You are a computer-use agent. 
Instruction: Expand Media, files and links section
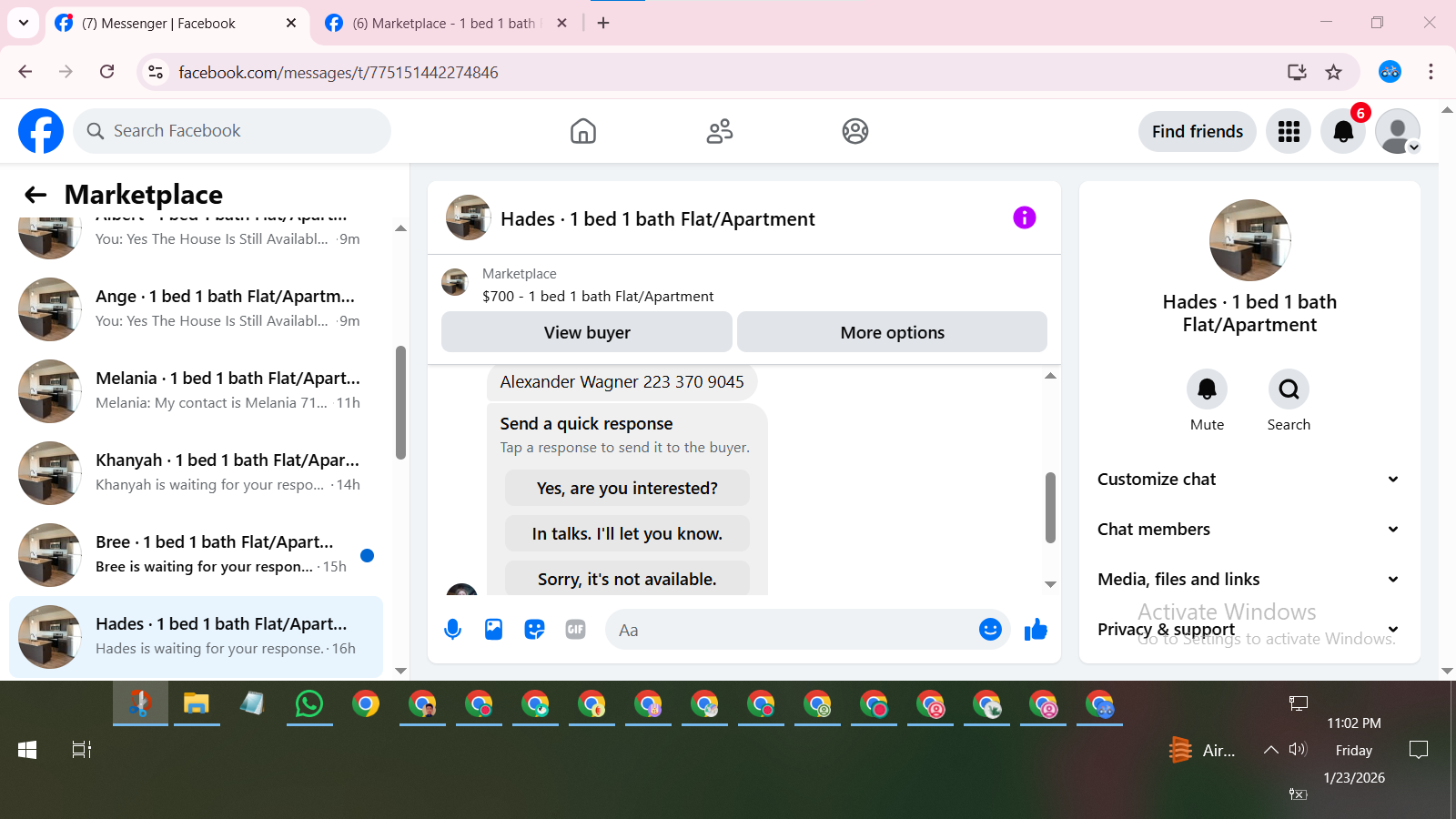pyautogui.click(x=1249, y=580)
